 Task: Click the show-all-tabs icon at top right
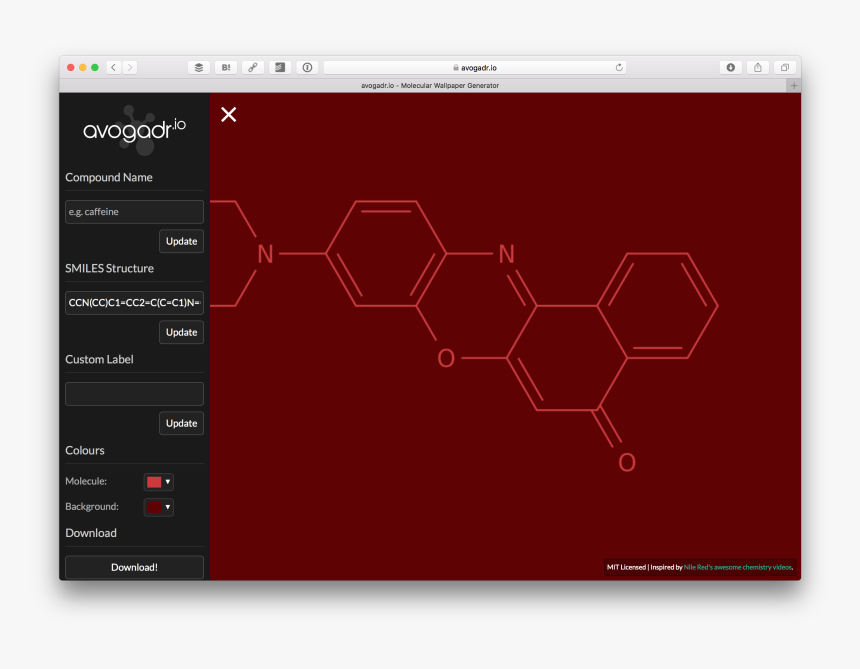[x=784, y=67]
